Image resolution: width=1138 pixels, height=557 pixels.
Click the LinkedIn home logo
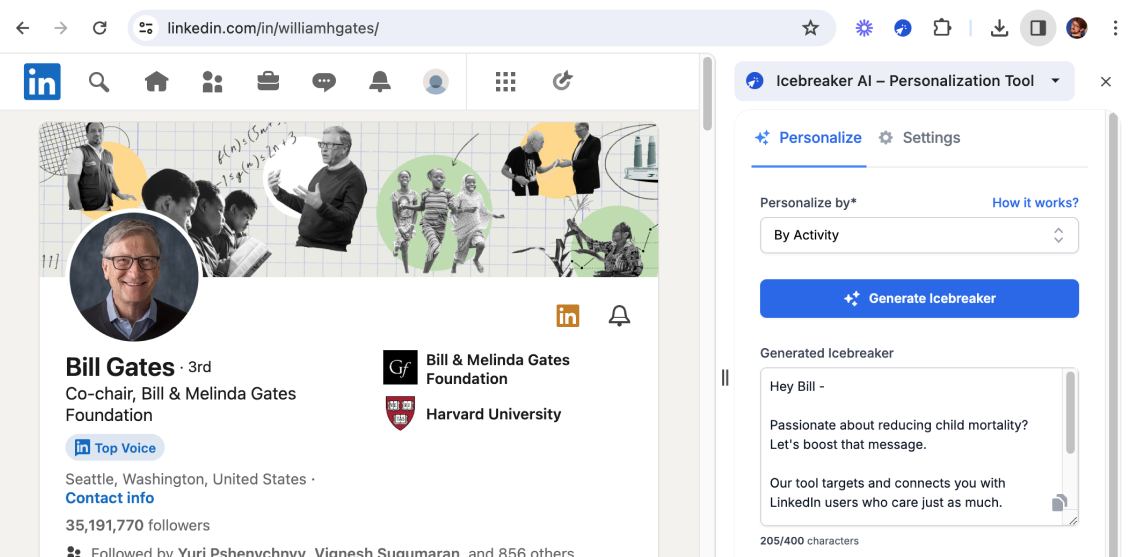coord(42,82)
